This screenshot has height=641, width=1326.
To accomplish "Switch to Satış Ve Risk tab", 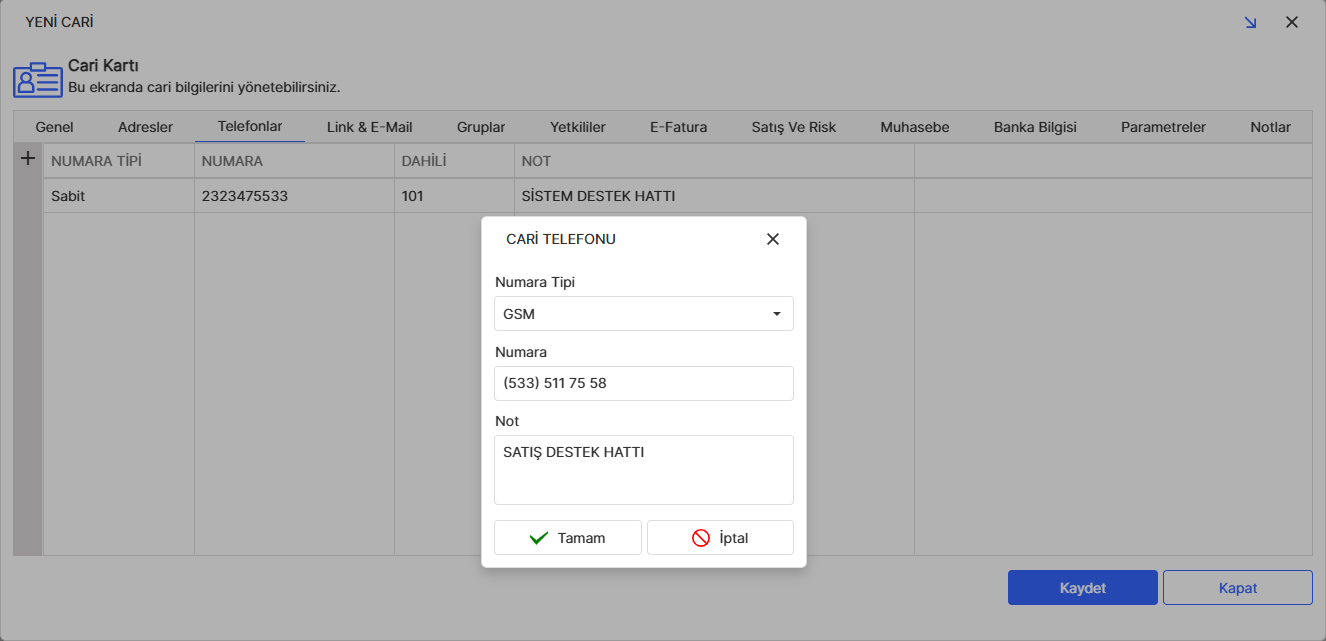I will (793, 127).
